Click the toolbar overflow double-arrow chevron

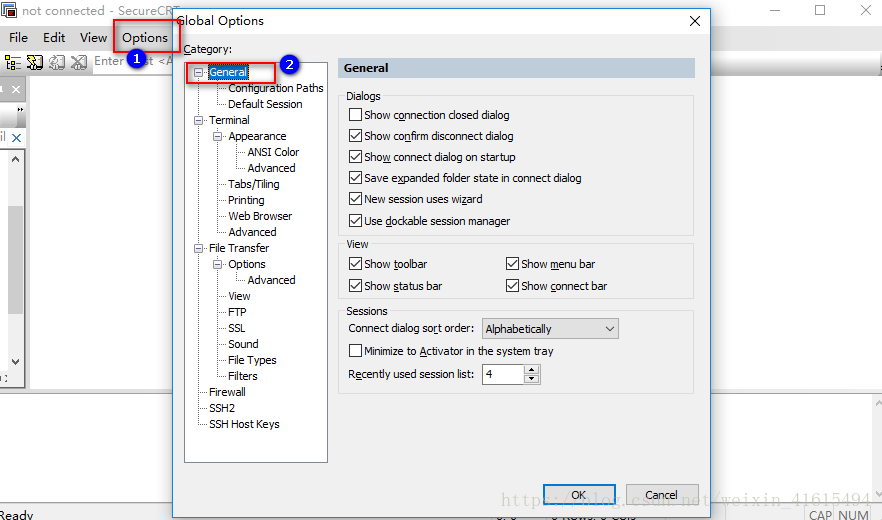20,109
